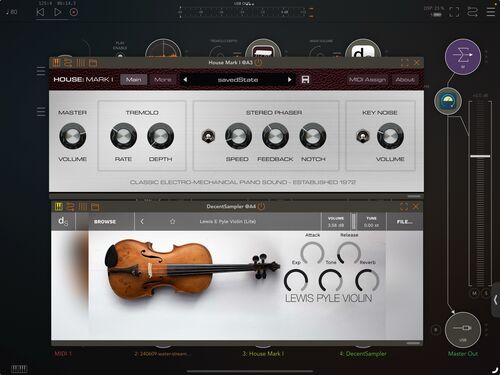The height and width of the screenshot is (375, 500).
Task: Switch to the More tab
Action: [x=163, y=79]
